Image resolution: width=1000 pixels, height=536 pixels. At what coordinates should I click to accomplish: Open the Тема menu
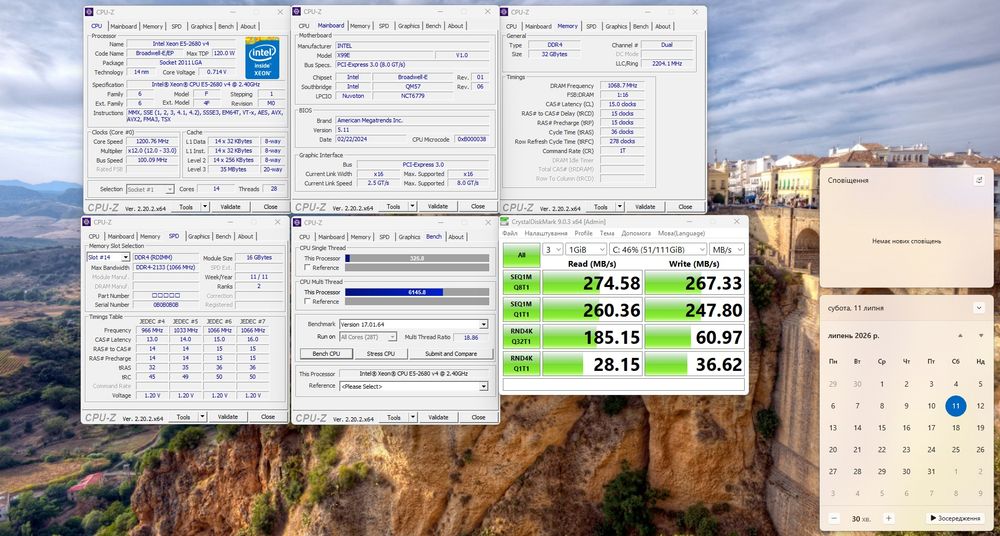pyautogui.click(x=607, y=234)
